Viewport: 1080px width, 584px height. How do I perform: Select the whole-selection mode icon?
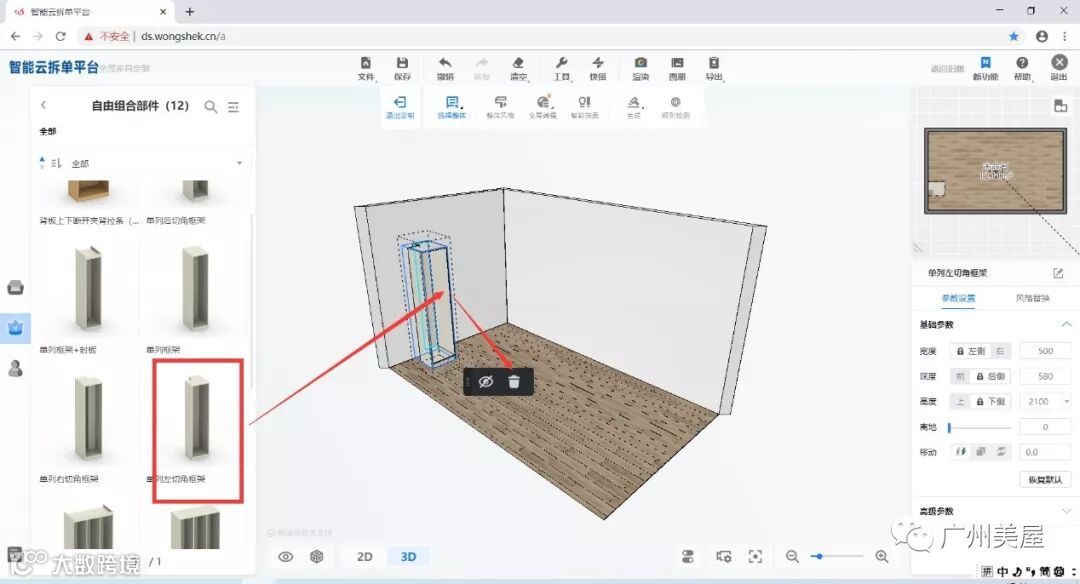452,107
